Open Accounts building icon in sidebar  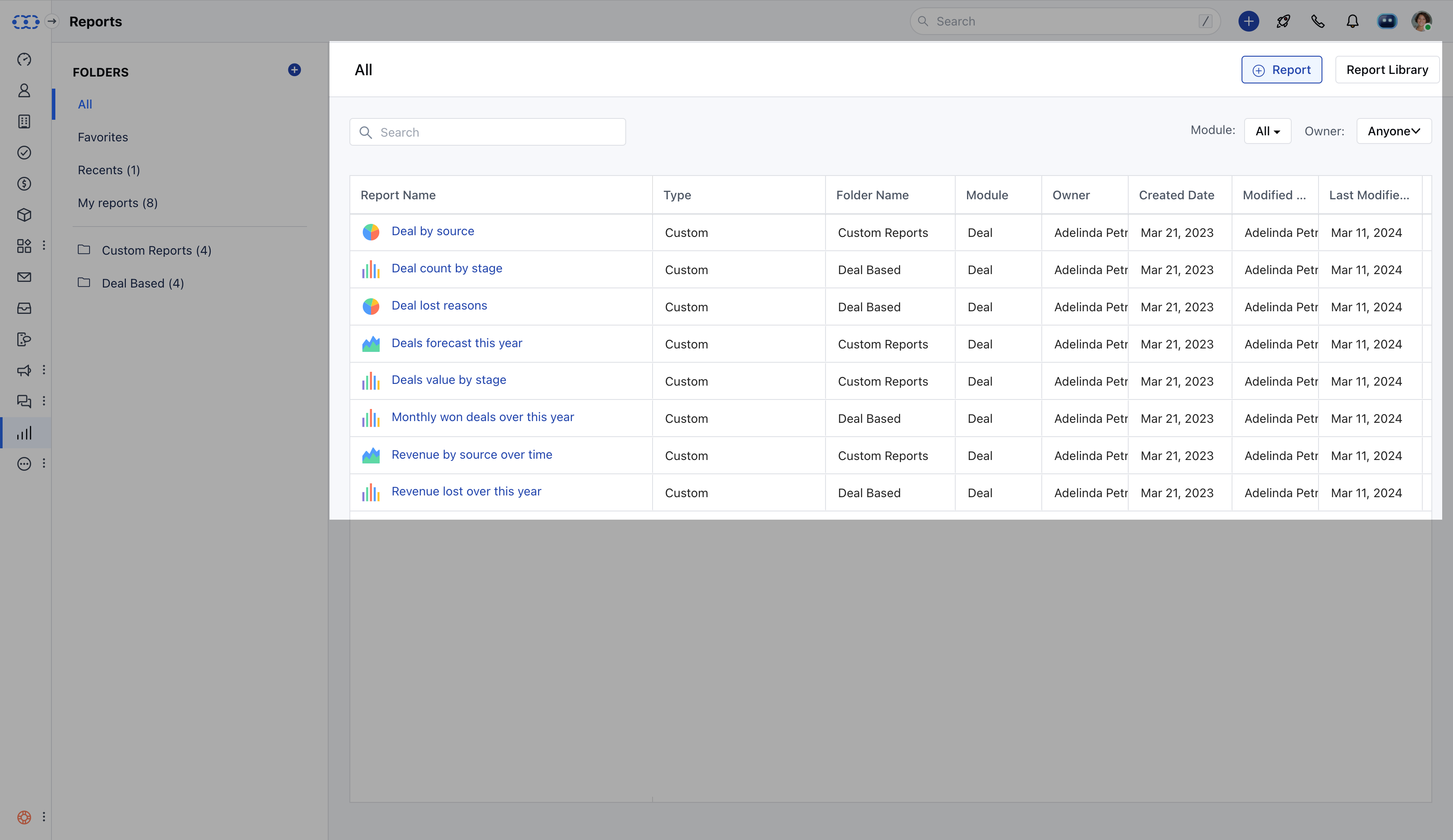pyautogui.click(x=24, y=121)
